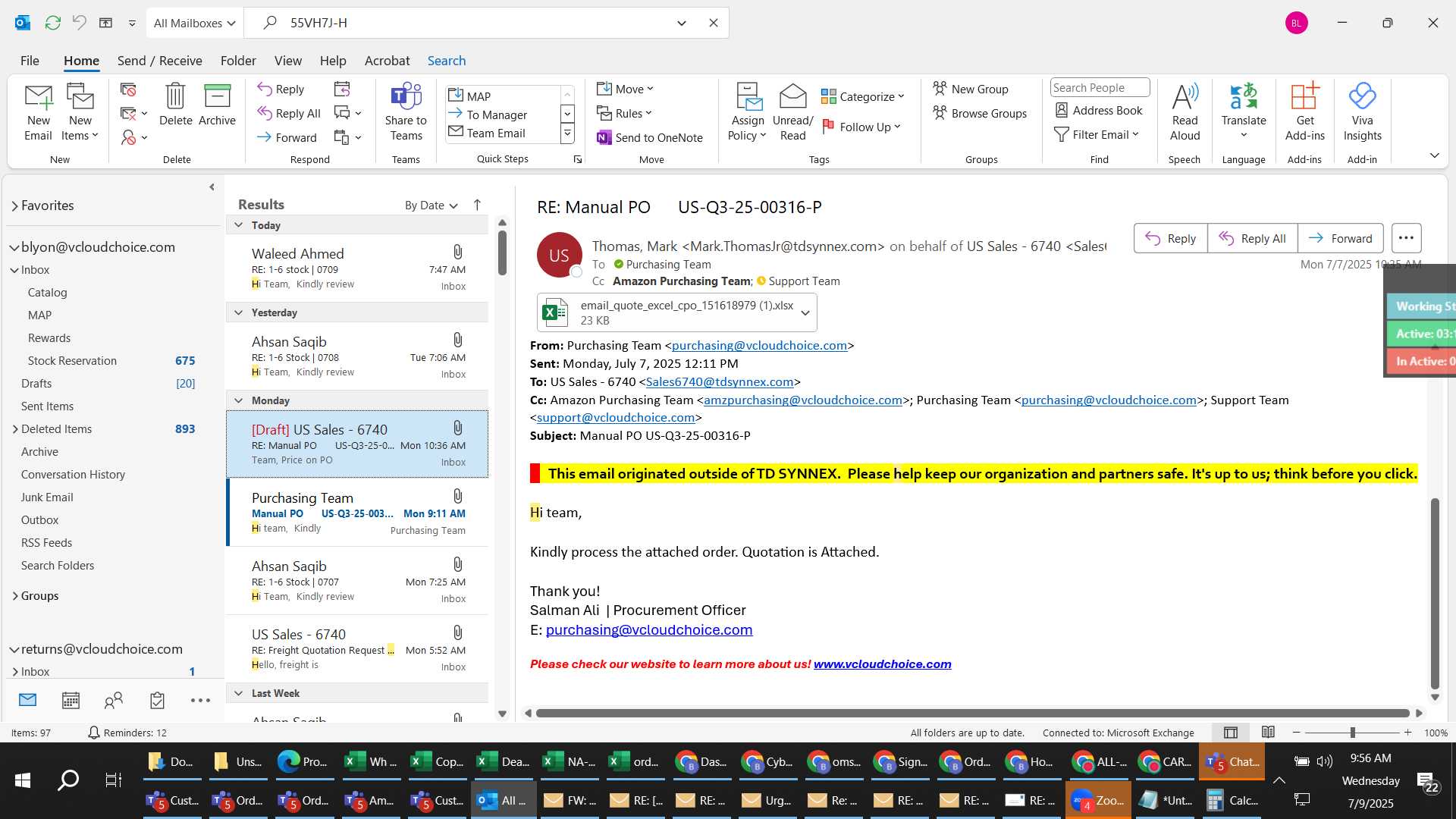Clear the search box with X
This screenshot has height=819, width=1456.
coord(713,23)
